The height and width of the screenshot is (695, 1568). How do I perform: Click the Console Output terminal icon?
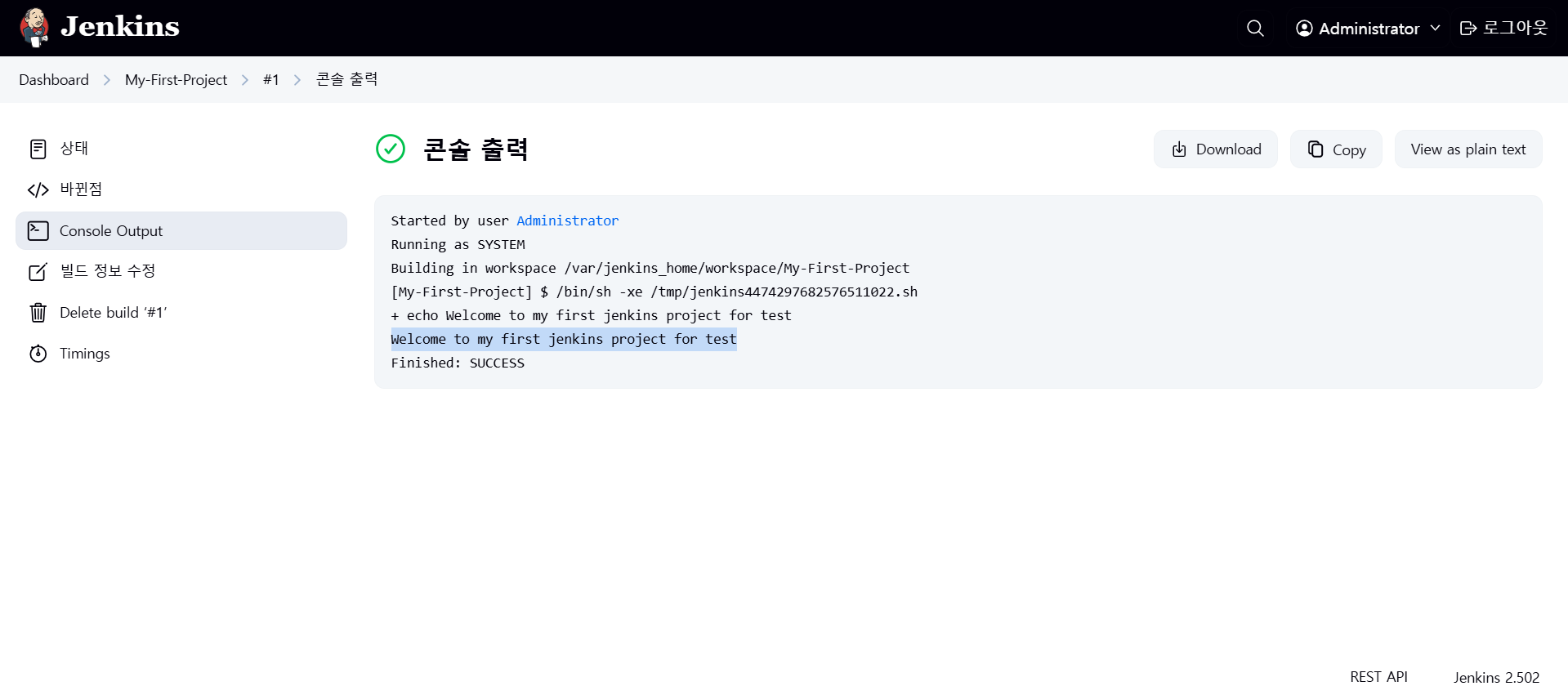(x=38, y=231)
